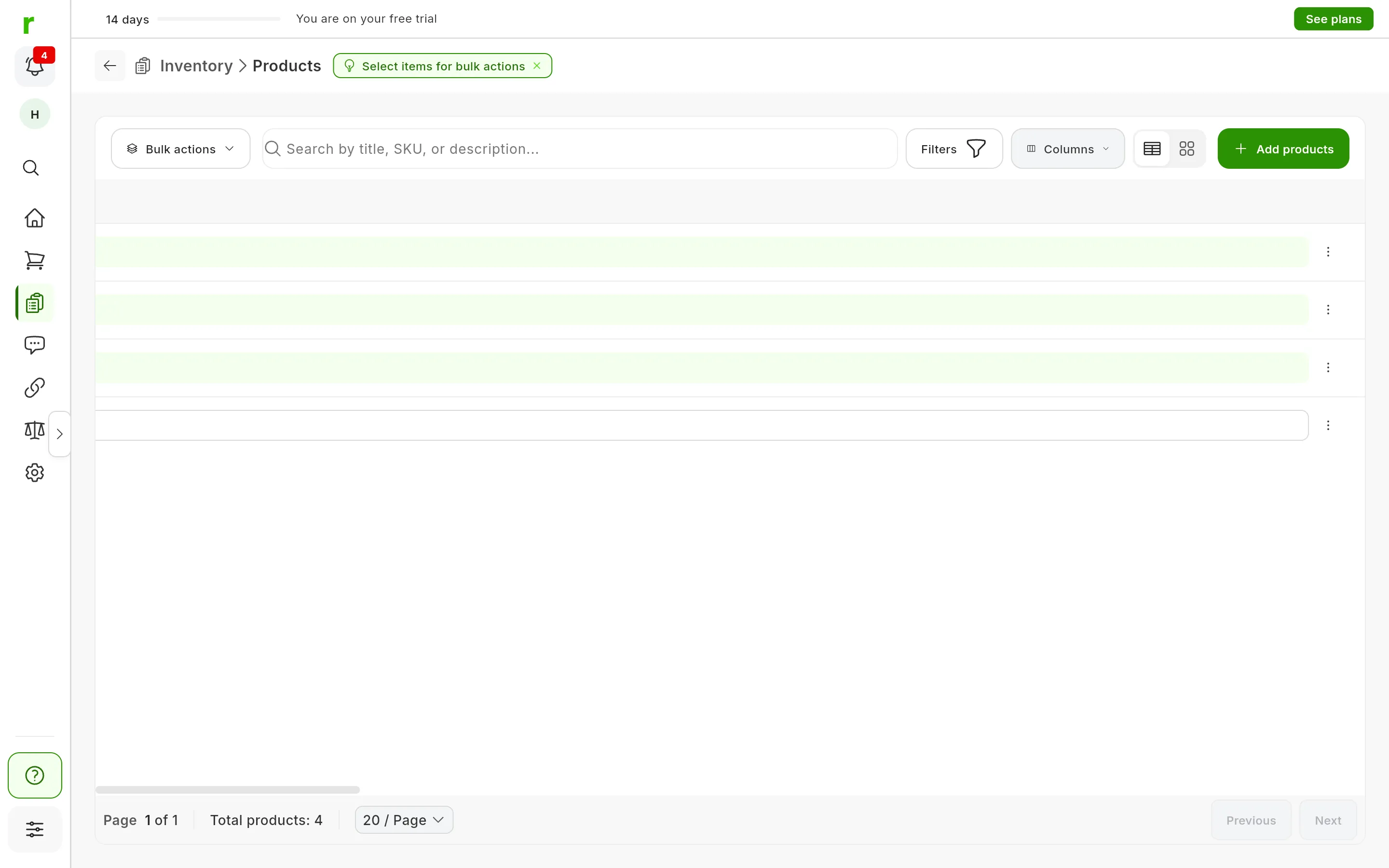
Task: Expand the collapsed sidebar with the chevron
Action: coord(60,434)
